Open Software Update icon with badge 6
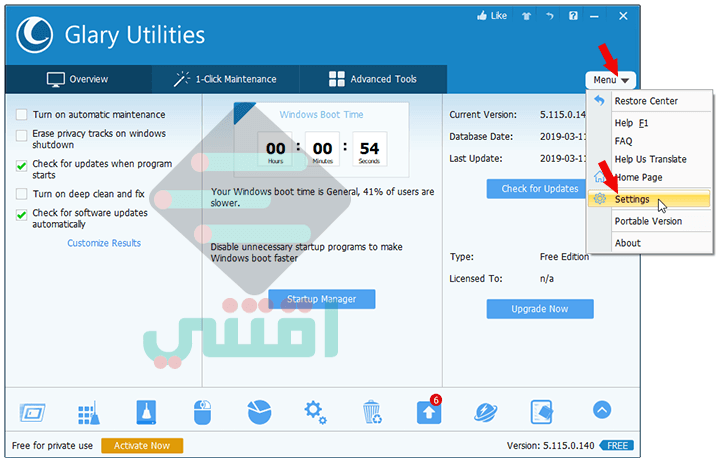720x458 pixels. (429, 410)
